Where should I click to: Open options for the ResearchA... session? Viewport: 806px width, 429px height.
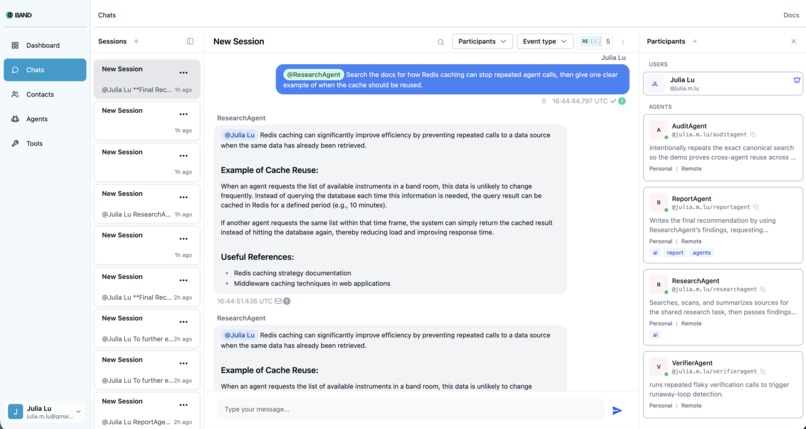tap(184, 198)
